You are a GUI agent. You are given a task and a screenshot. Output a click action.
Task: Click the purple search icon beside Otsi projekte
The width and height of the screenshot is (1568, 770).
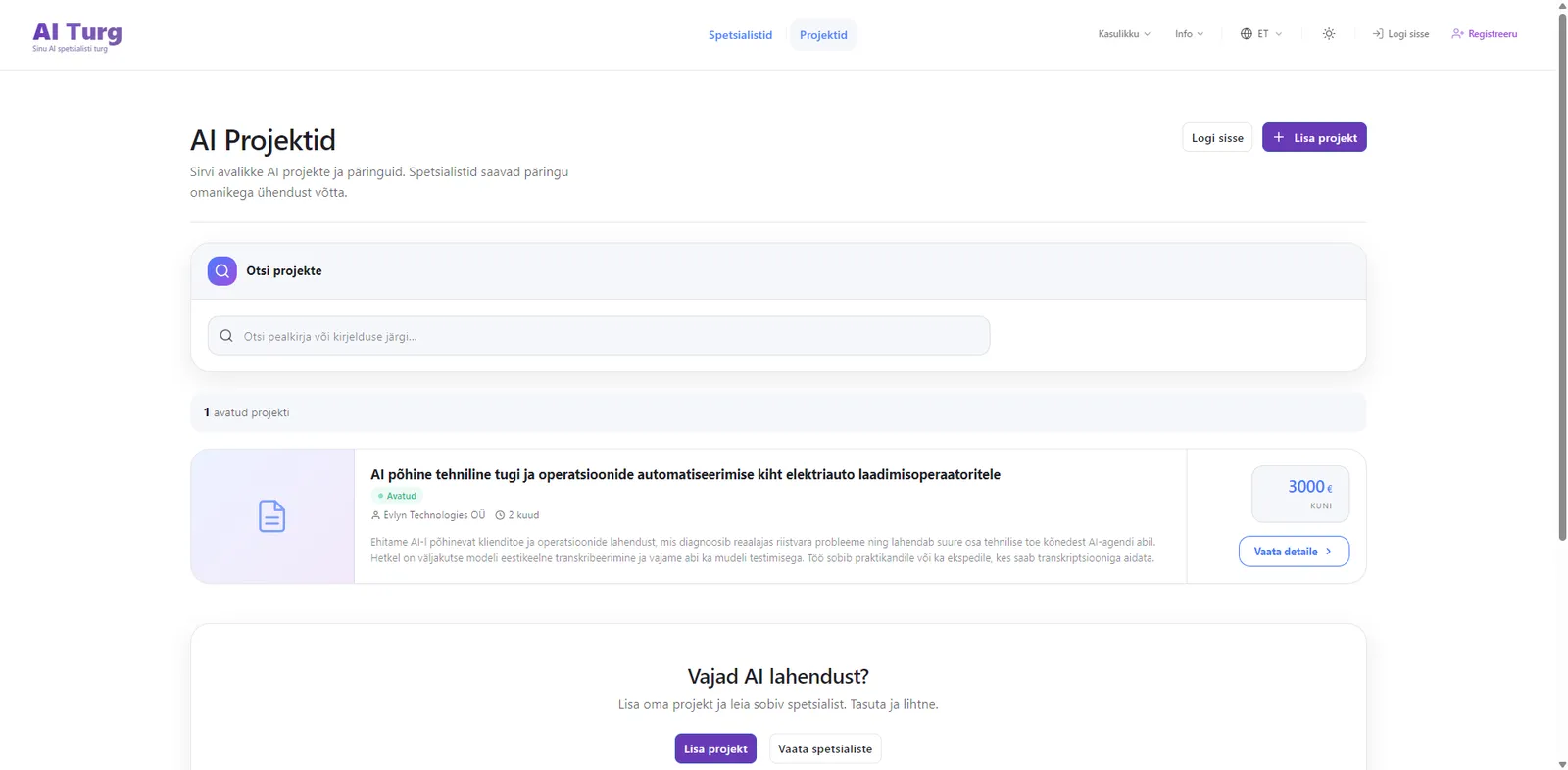(x=222, y=271)
